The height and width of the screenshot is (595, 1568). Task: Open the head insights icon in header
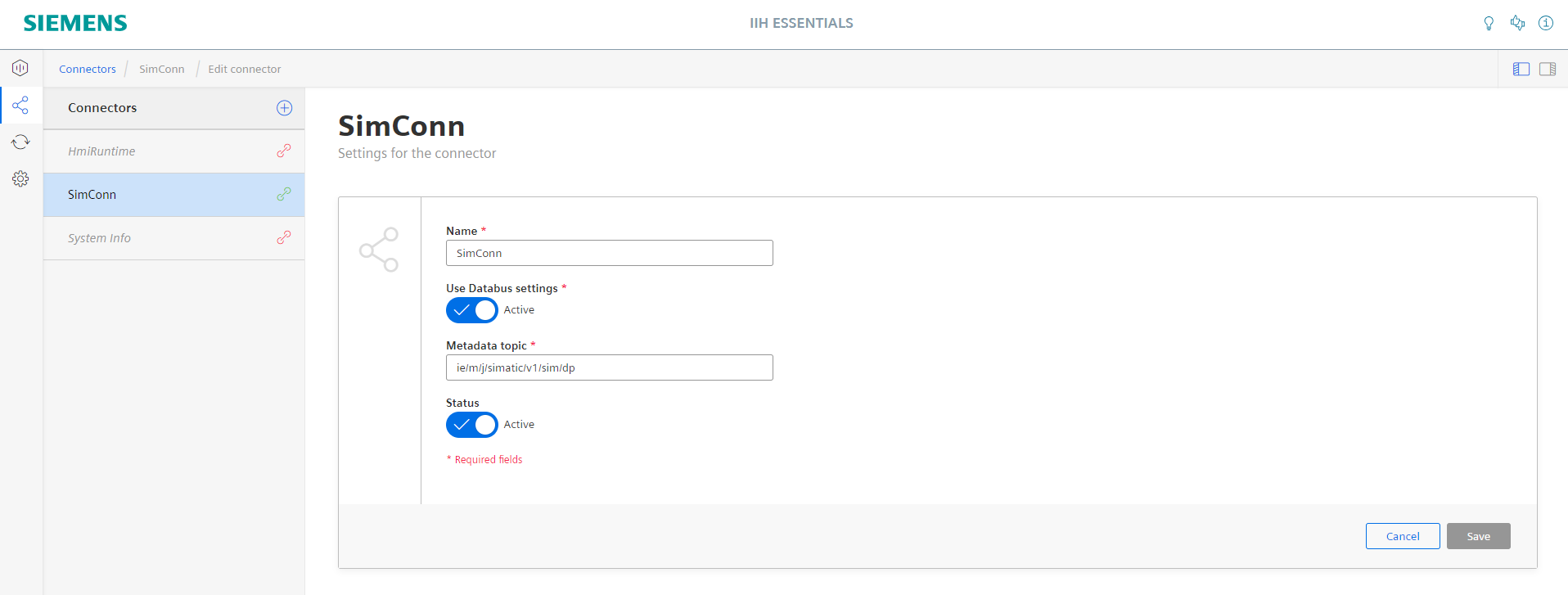point(1517,23)
